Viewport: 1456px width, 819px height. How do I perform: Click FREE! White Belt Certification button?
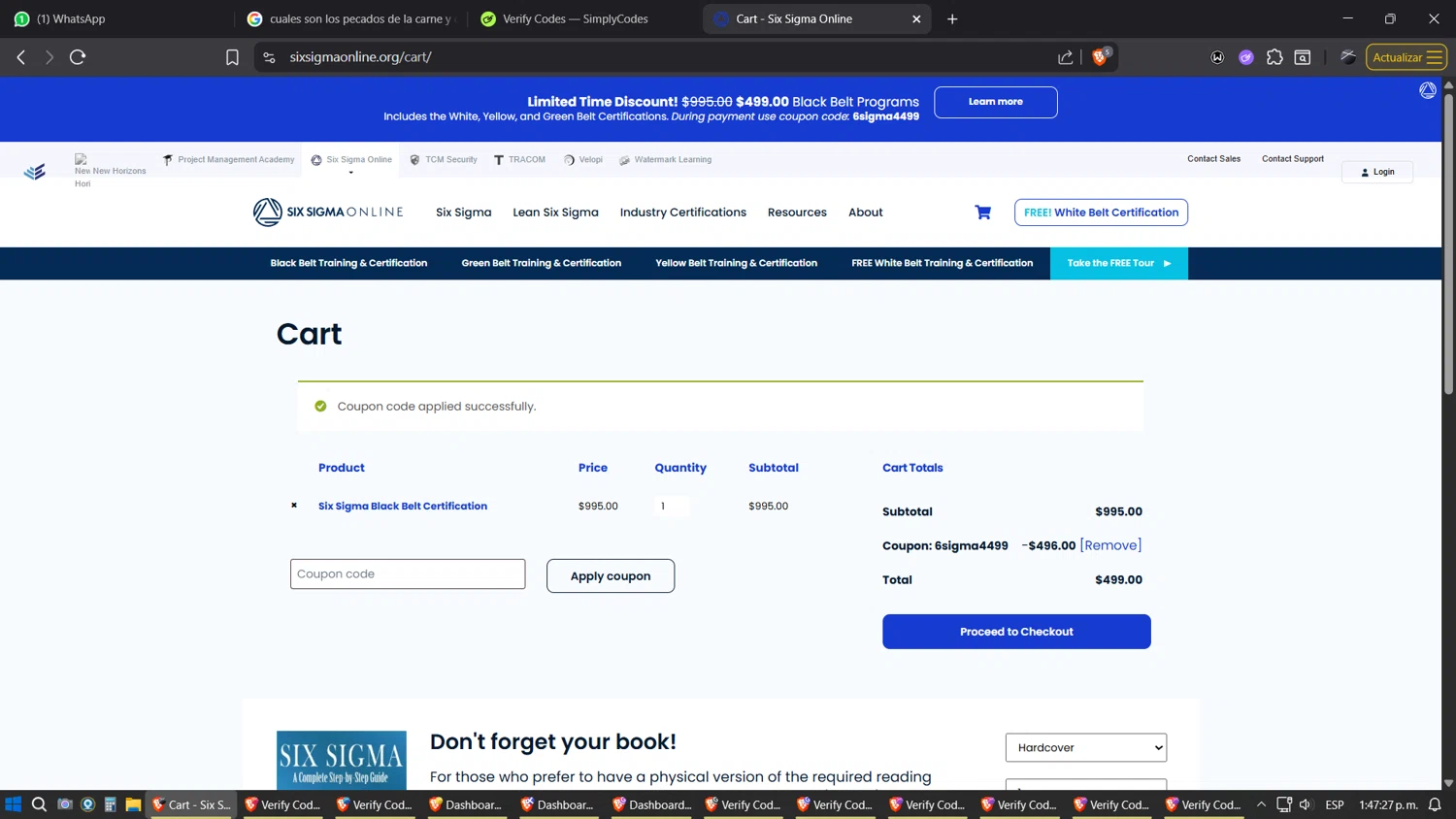click(1101, 213)
